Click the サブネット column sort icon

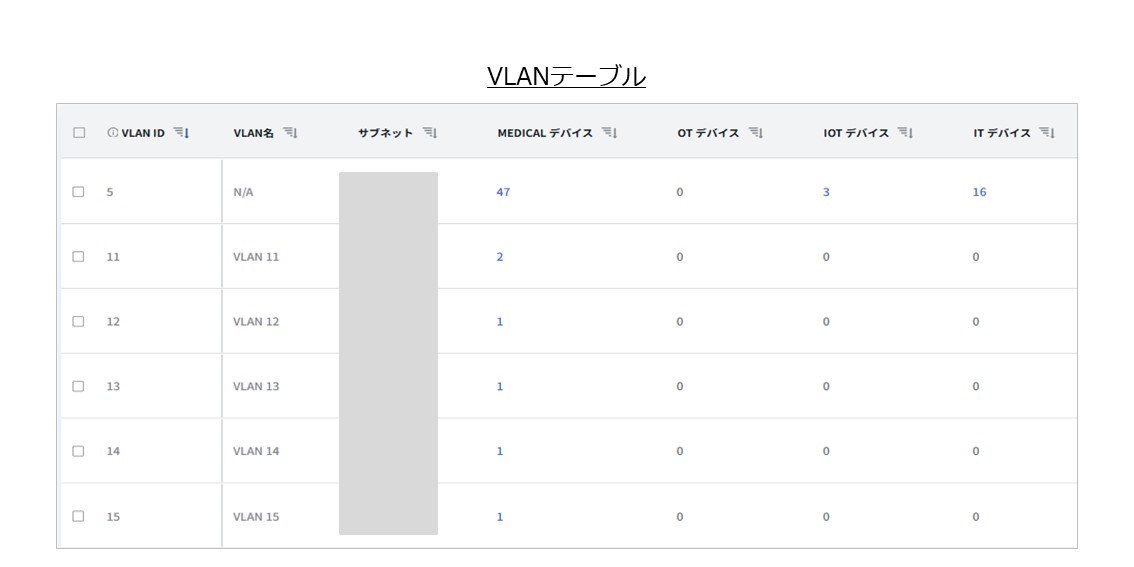pos(430,133)
